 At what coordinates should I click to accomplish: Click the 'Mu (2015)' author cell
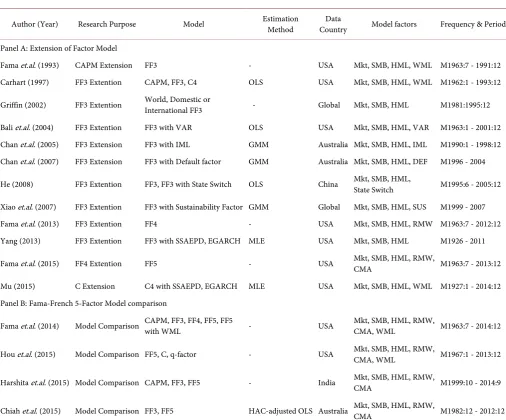point(18,286)
